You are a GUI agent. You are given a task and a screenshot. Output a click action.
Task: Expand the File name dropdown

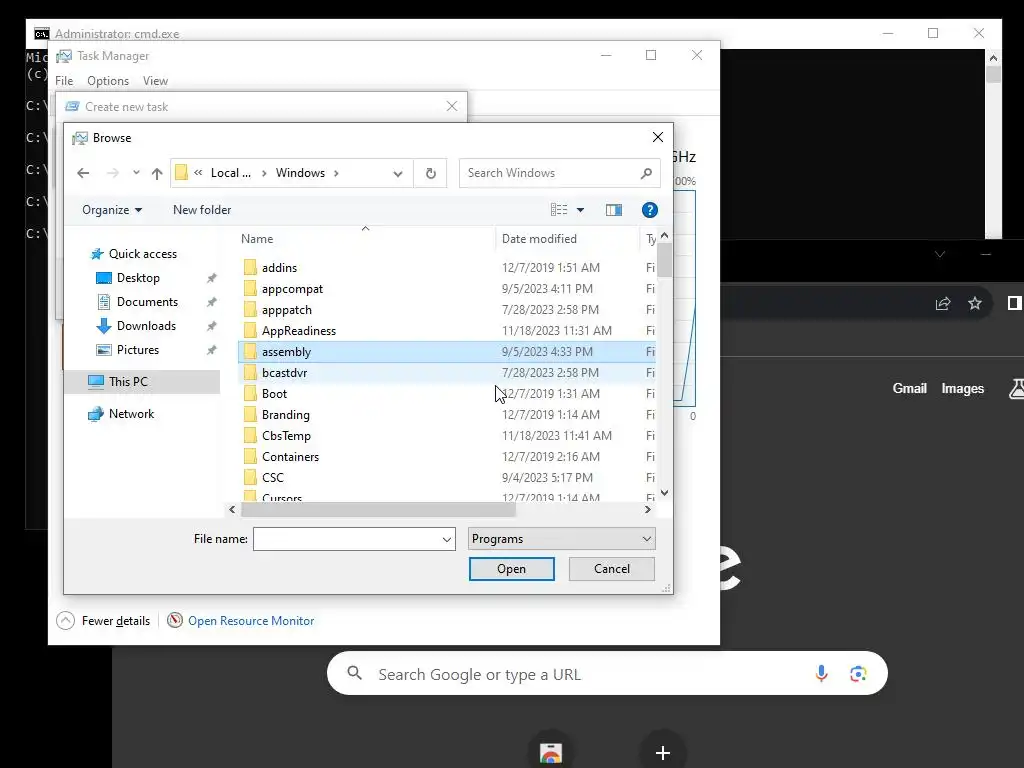pos(447,539)
